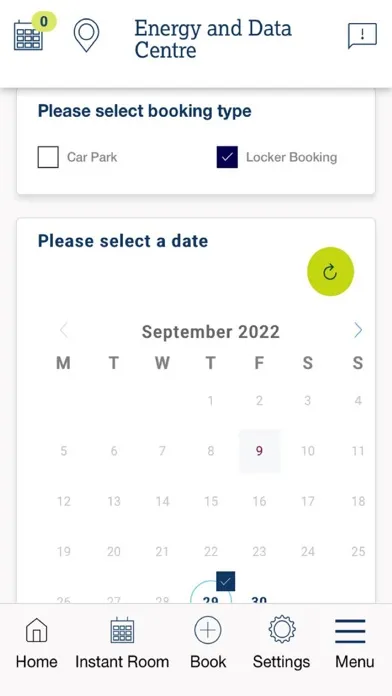Open the feedback report speech-bubble icon
Viewport: 392px width, 696px height.
(362, 36)
